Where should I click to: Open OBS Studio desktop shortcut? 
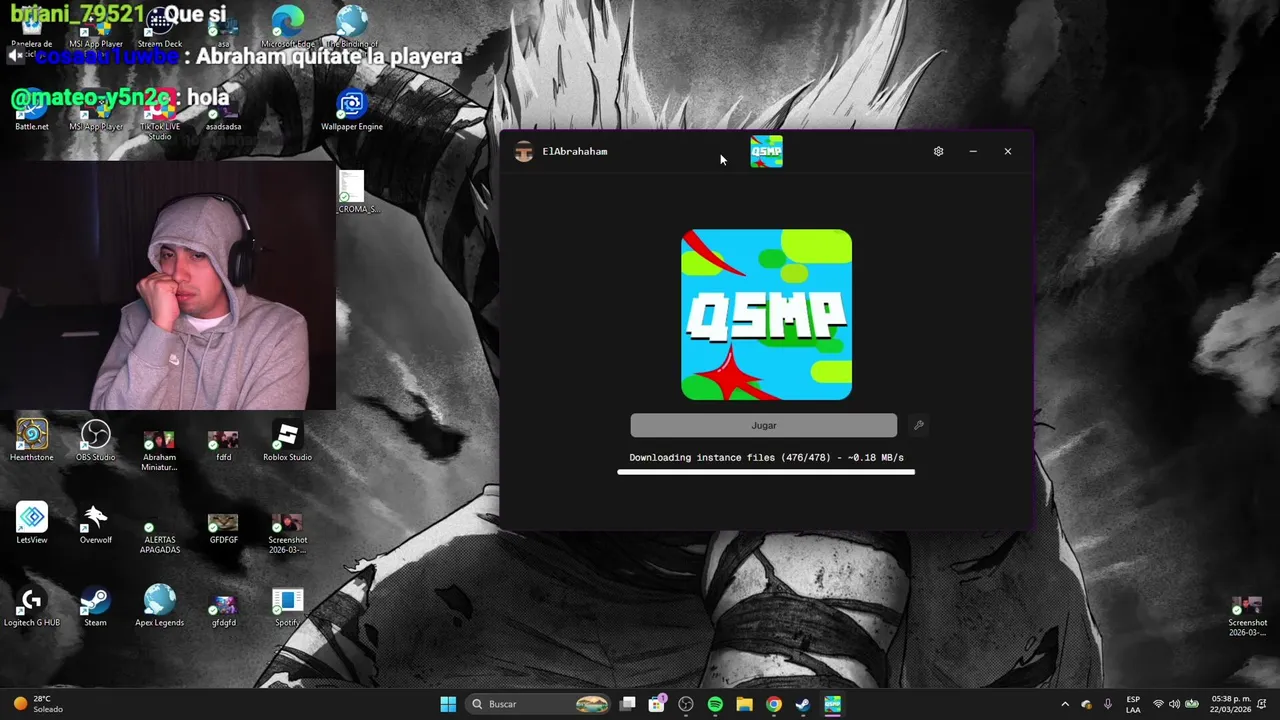[95, 441]
